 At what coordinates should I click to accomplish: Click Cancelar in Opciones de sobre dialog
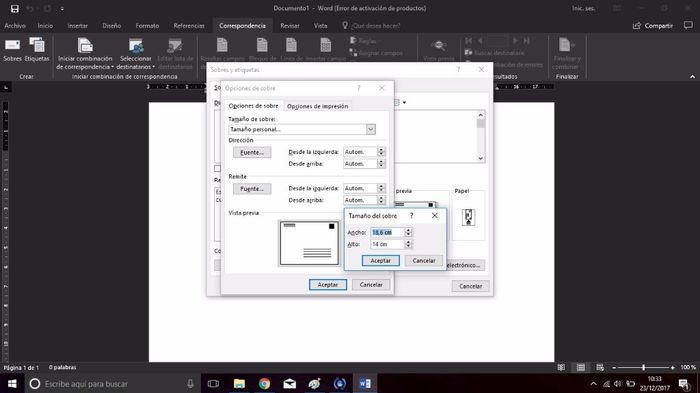pyautogui.click(x=371, y=285)
